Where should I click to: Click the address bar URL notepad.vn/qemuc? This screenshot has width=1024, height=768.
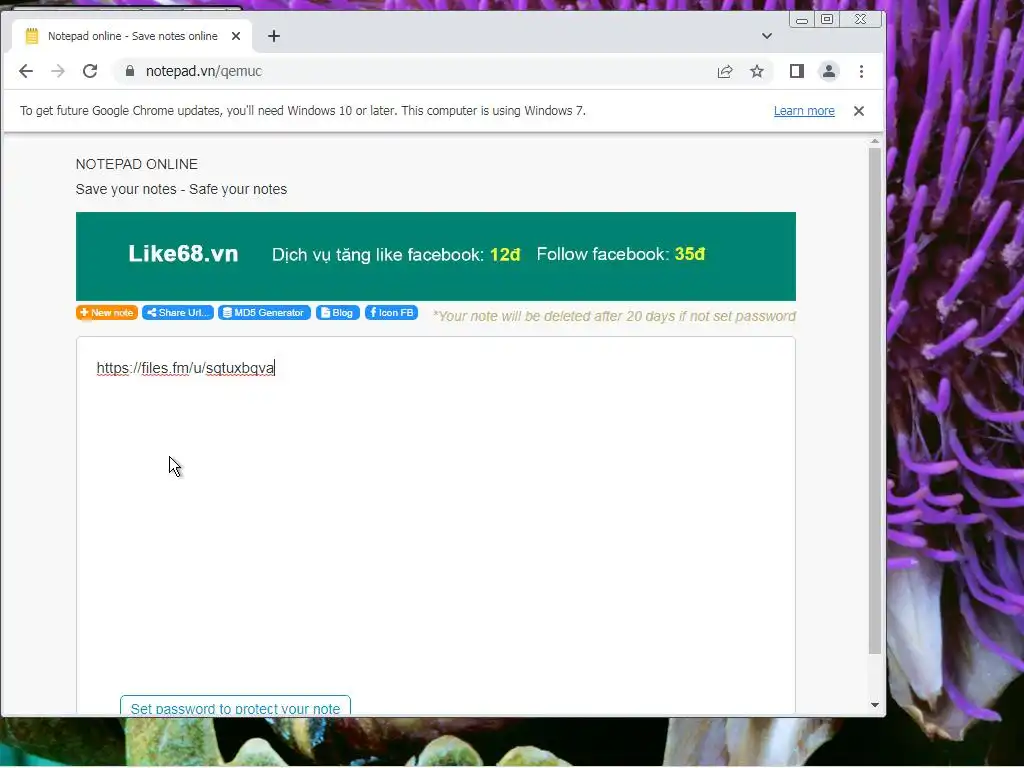point(204,71)
